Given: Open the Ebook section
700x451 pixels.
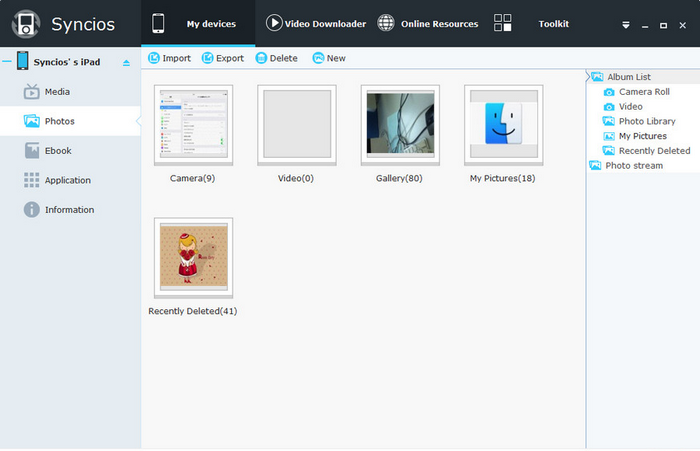Looking at the screenshot, I should click(58, 150).
